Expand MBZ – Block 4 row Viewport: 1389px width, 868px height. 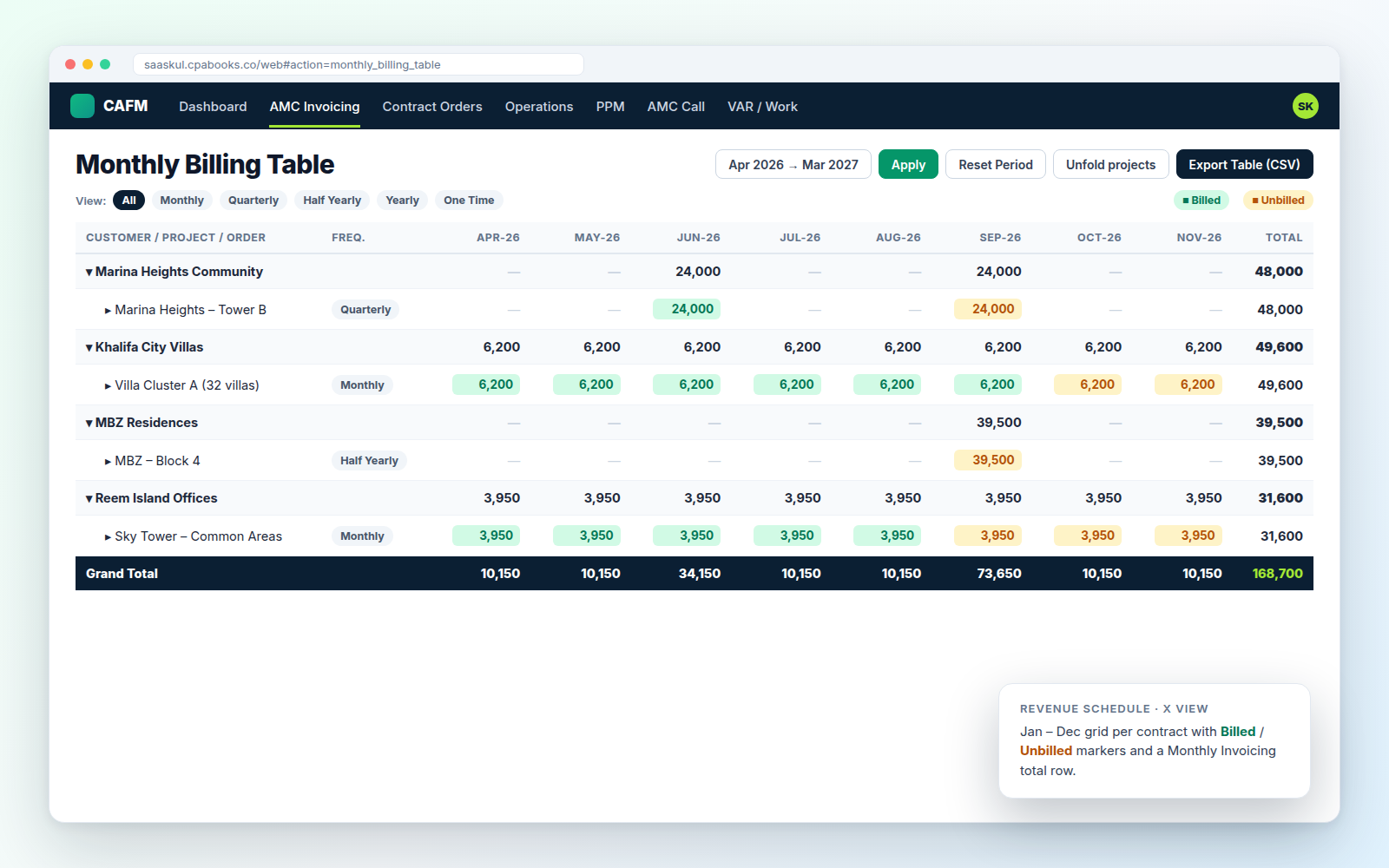coord(108,461)
